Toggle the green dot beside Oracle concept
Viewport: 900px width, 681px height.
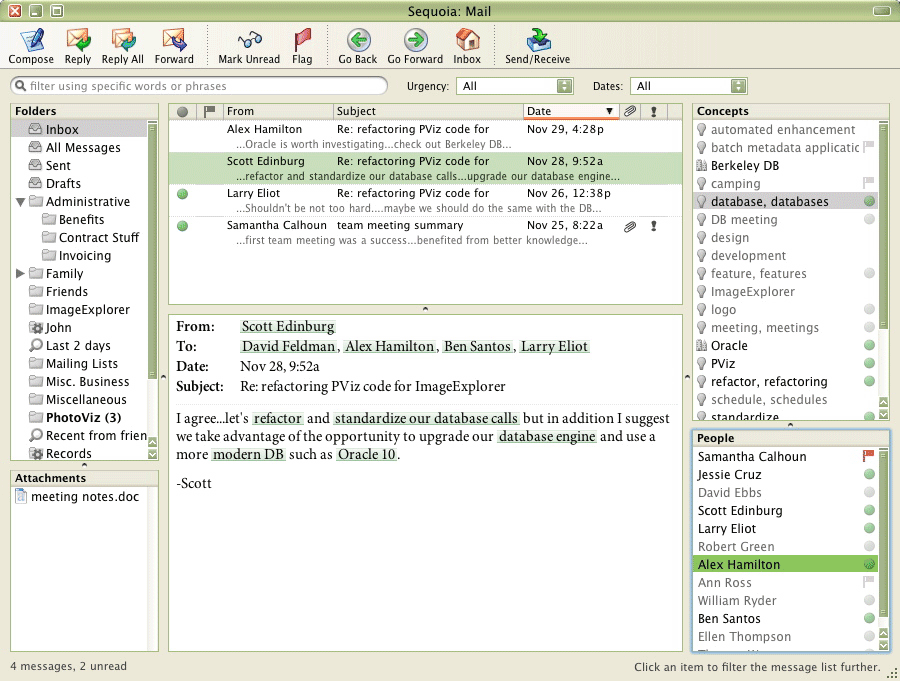pyautogui.click(x=869, y=345)
